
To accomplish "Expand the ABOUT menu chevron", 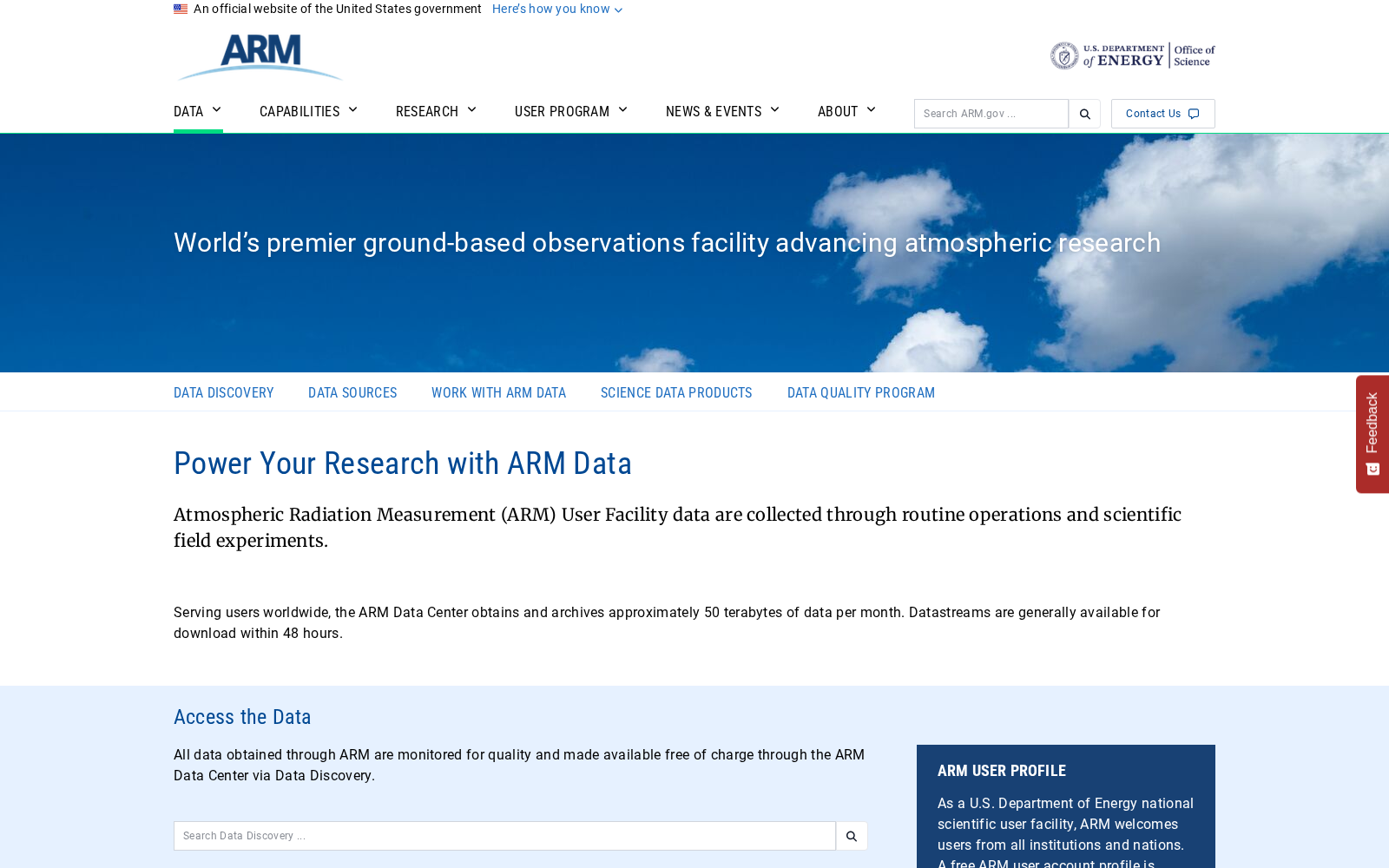I will pyautogui.click(x=872, y=110).
